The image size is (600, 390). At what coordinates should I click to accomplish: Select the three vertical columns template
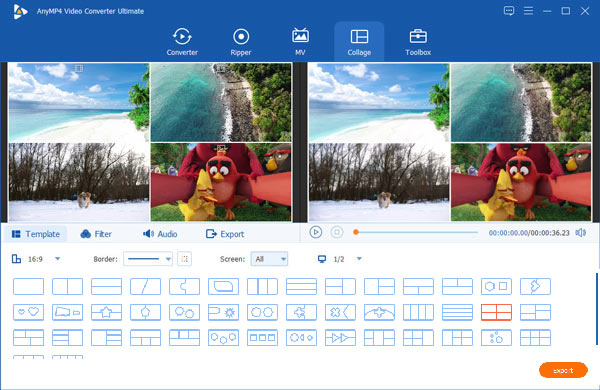point(262,286)
